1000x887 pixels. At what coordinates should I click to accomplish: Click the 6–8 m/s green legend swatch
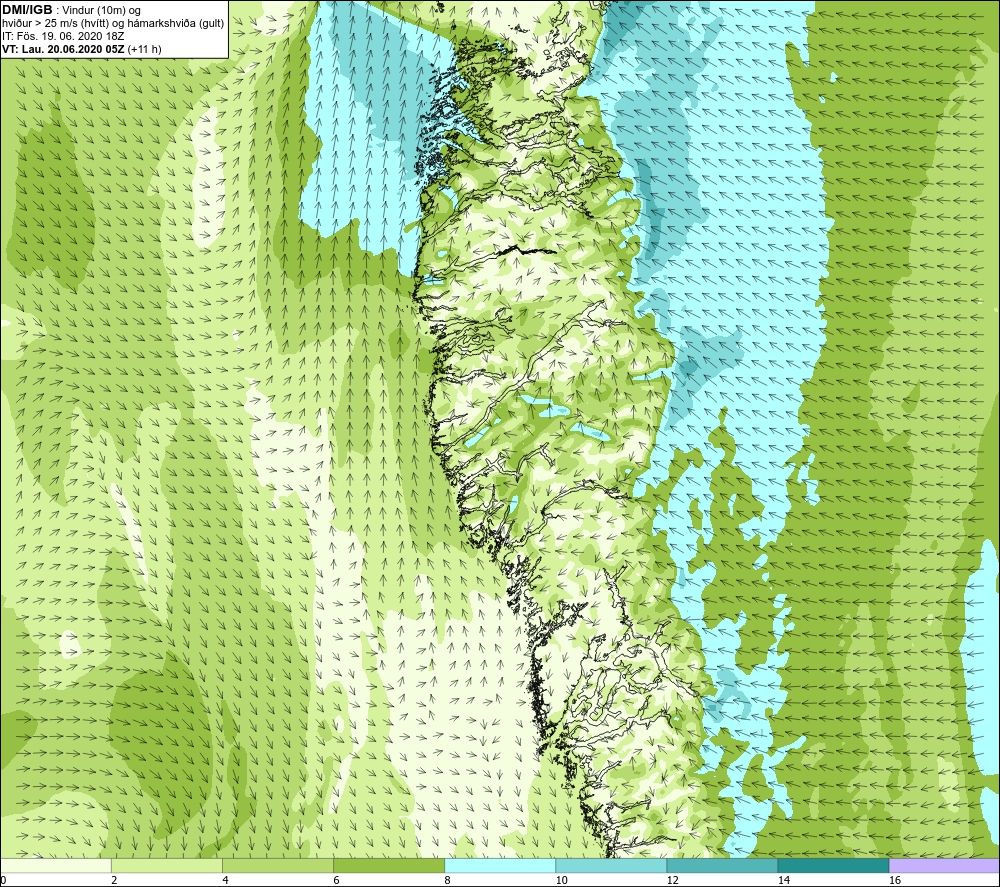point(389,865)
